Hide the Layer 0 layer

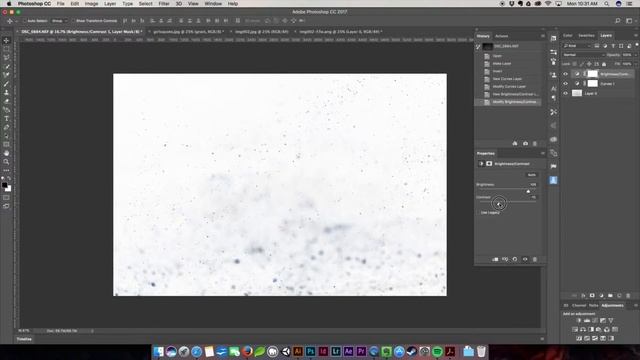click(565, 93)
